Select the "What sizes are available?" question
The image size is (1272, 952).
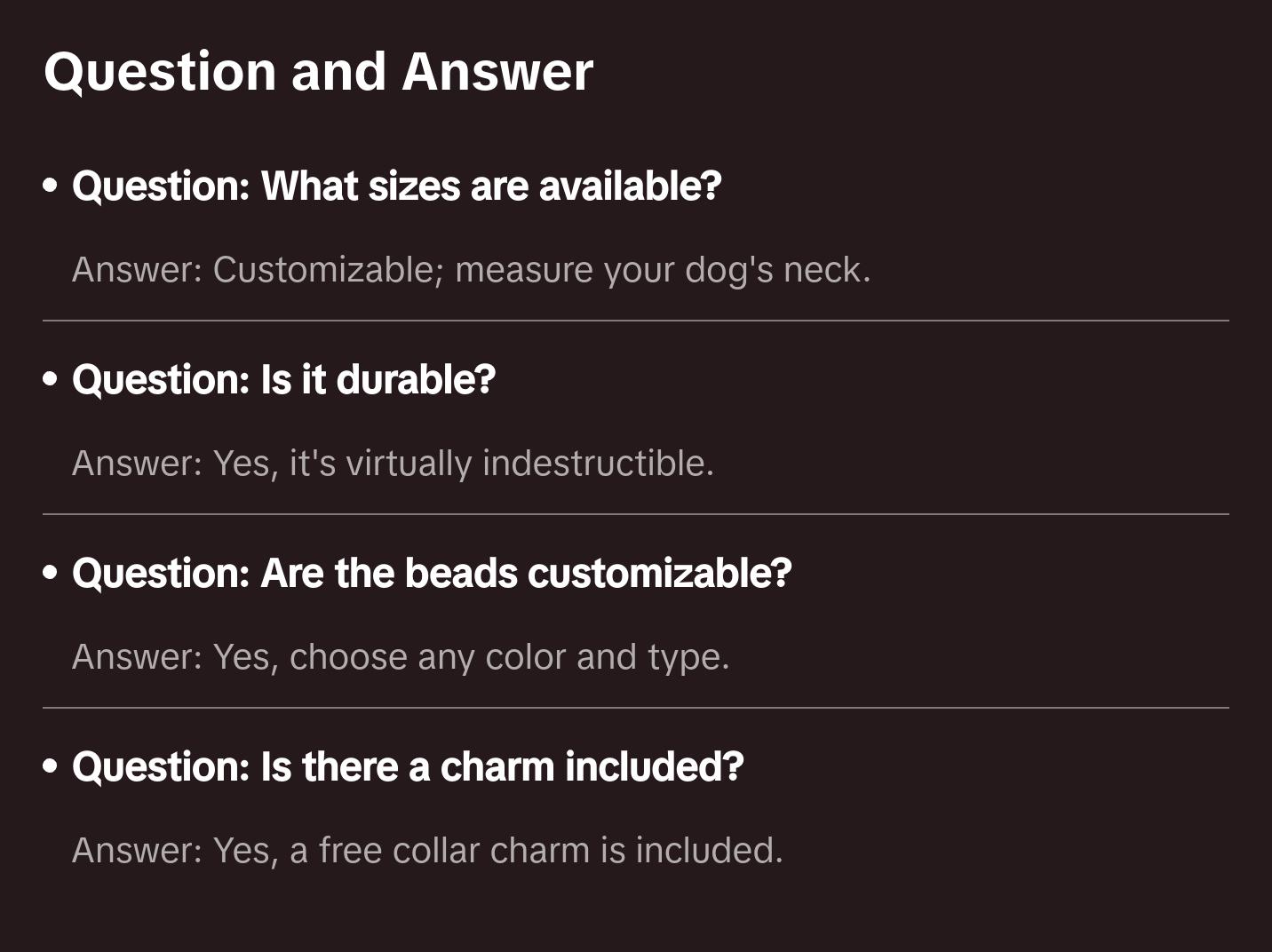396,186
